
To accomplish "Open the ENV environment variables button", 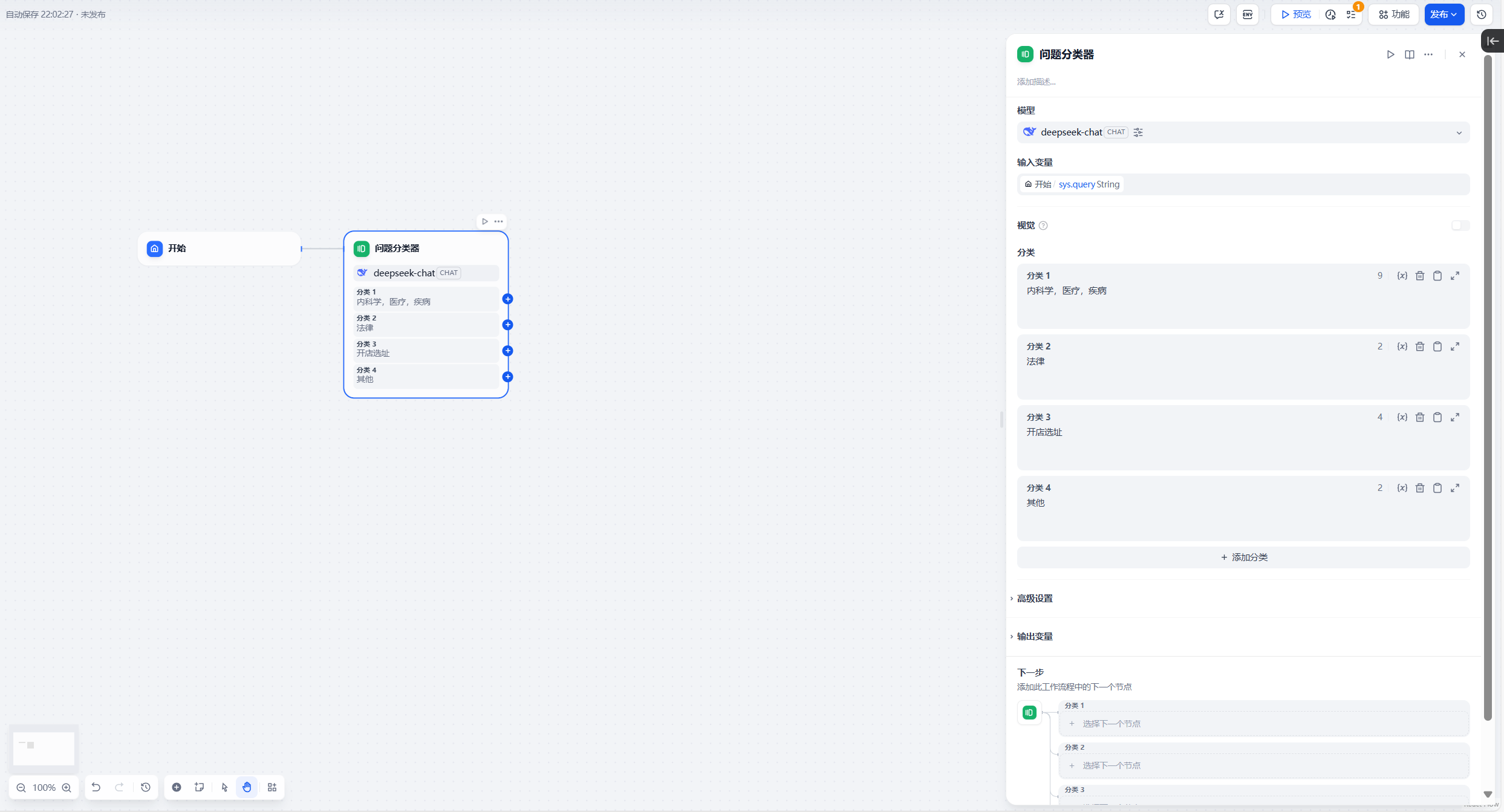I will [x=1247, y=15].
